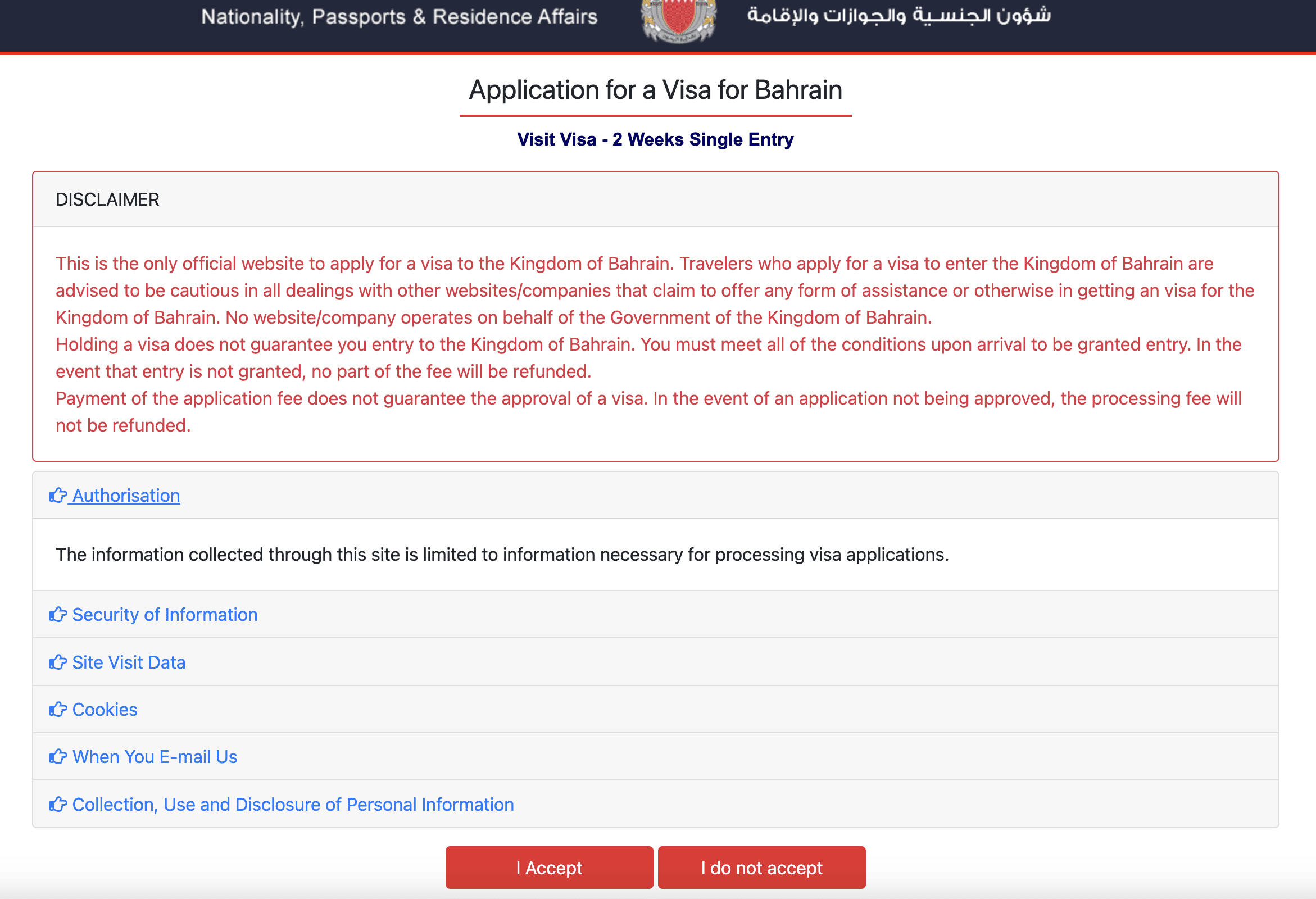Click the disclaimer line starting 'Payment of the application fee'
This screenshot has height=899, width=1316.
click(x=648, y=398)
